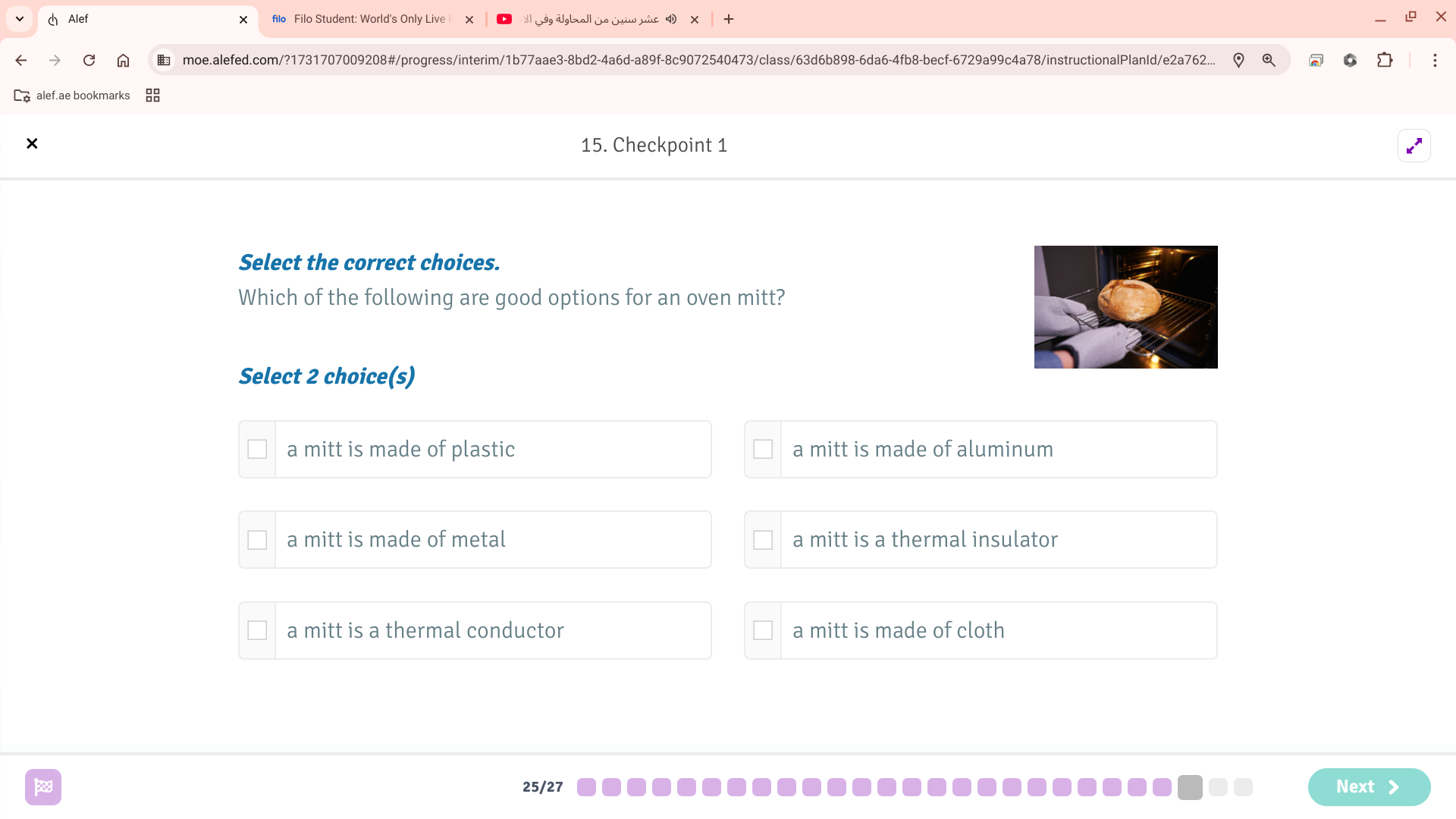Click the Next button
The width and height of the screenshot is (1456, 819).
pos(1368,786)
